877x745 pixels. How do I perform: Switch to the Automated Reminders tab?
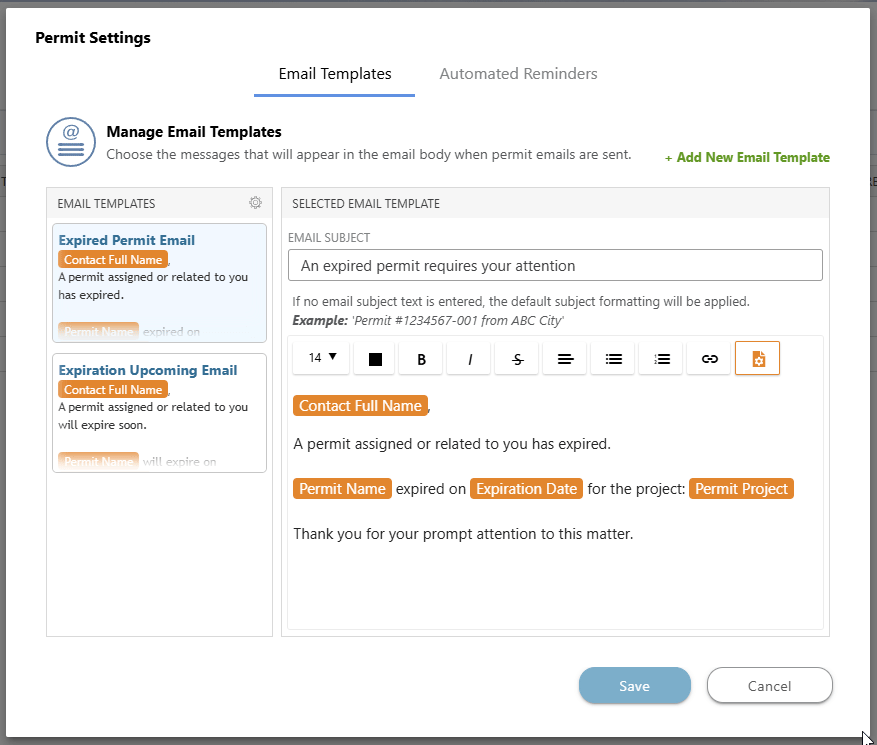tap(518, 74)
